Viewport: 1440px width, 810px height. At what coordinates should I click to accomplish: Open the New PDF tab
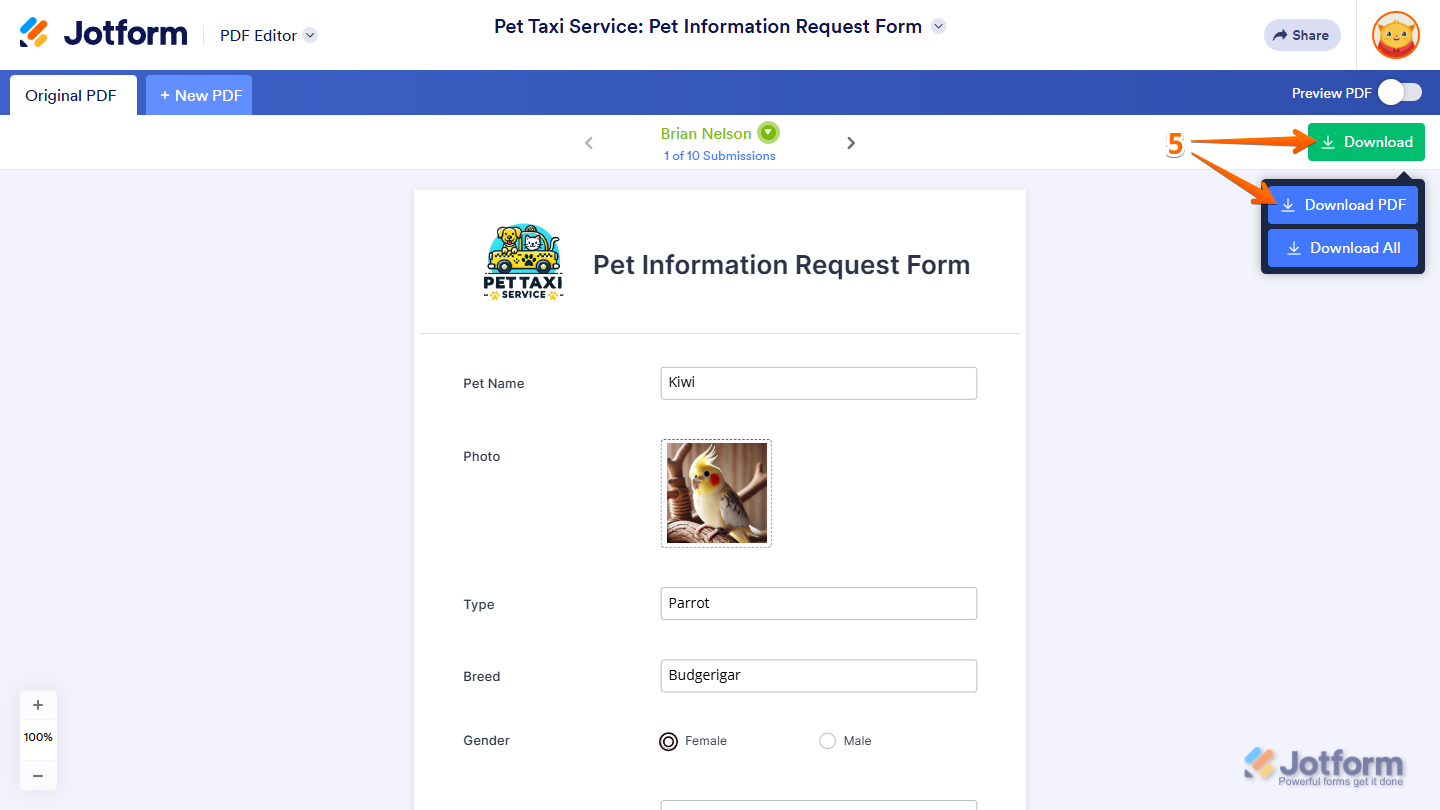(x=200, y=96)
